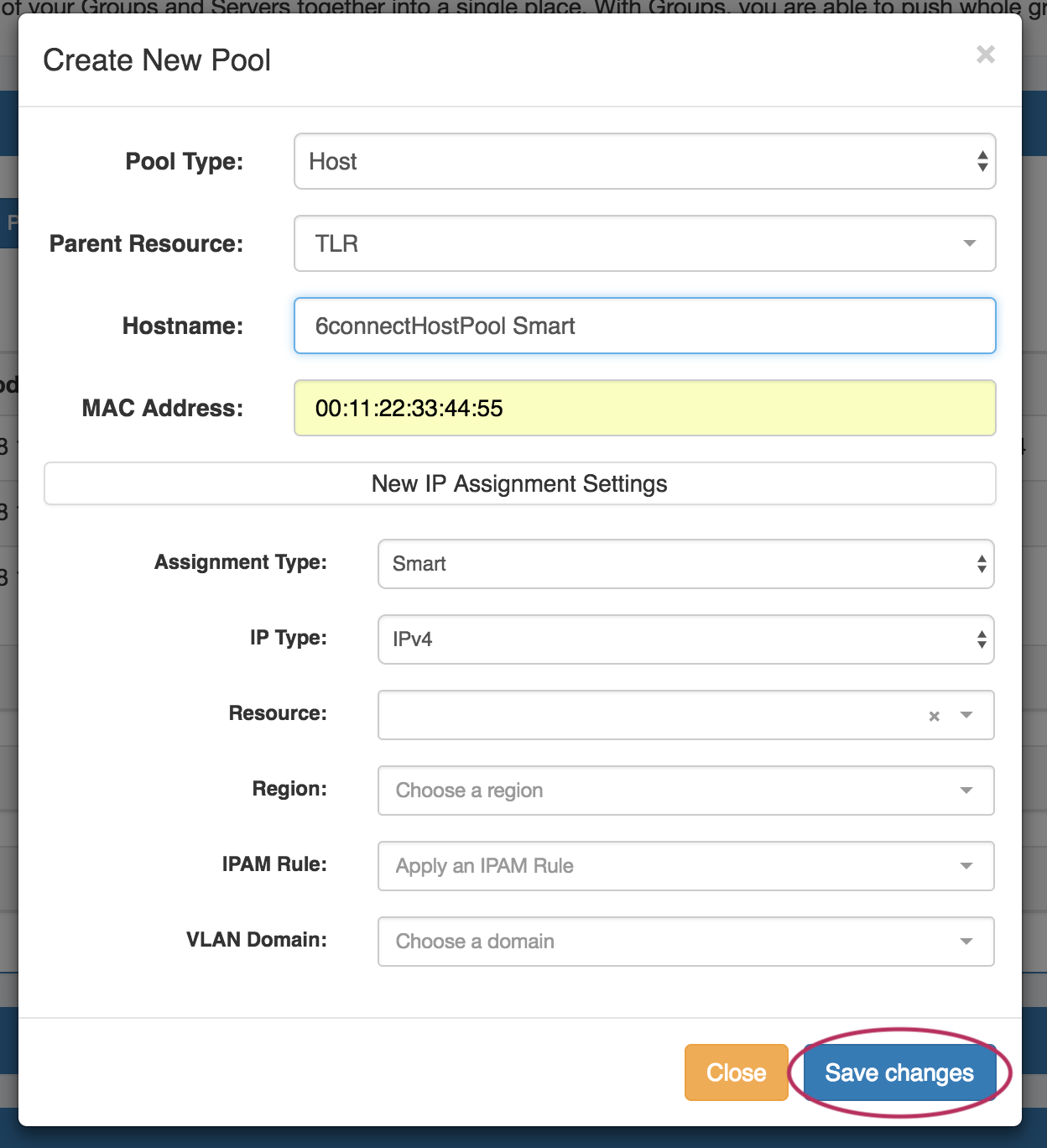Click the MAC Address input field
Image resolution: width=1047 pixels, height=1148 pixels.
click(x=644, y=408)
